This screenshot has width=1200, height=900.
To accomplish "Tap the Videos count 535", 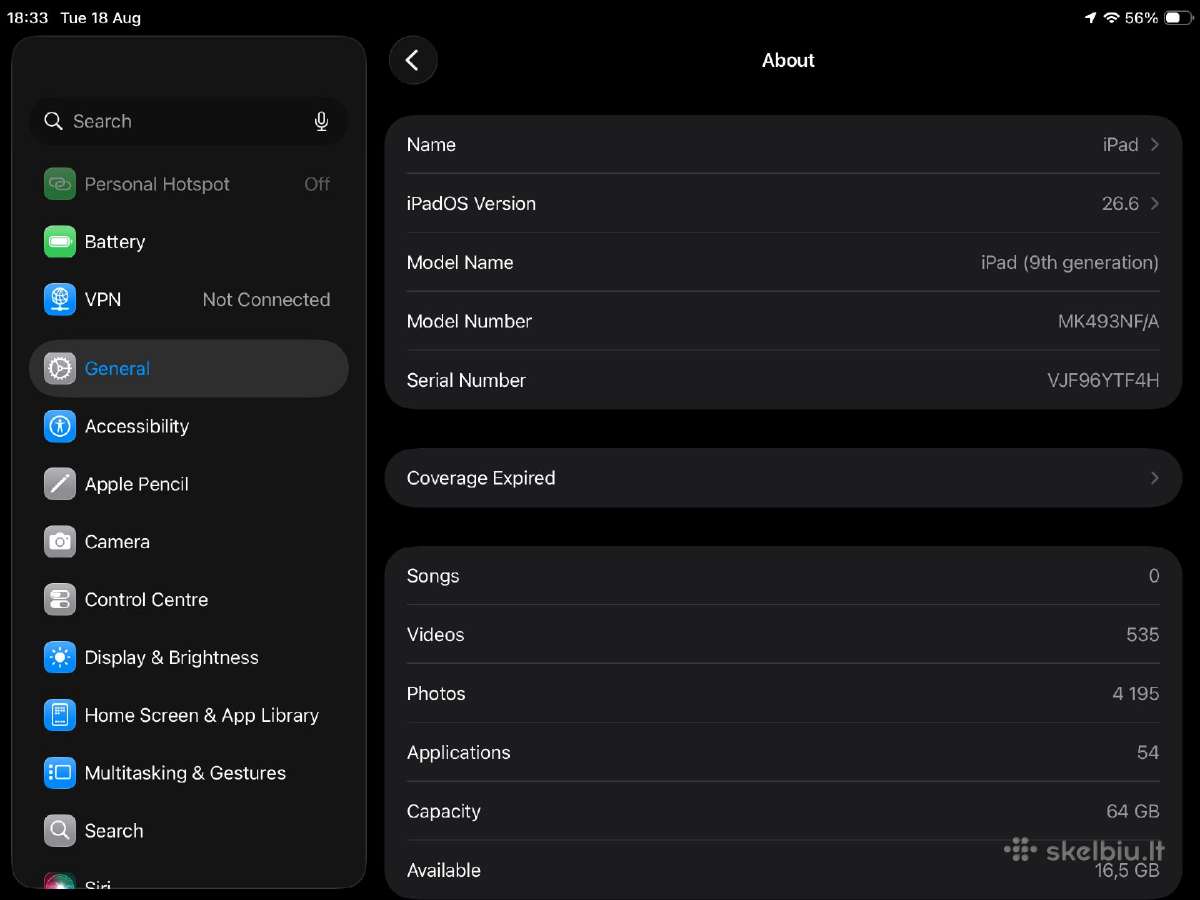I will click(1142, 635).
